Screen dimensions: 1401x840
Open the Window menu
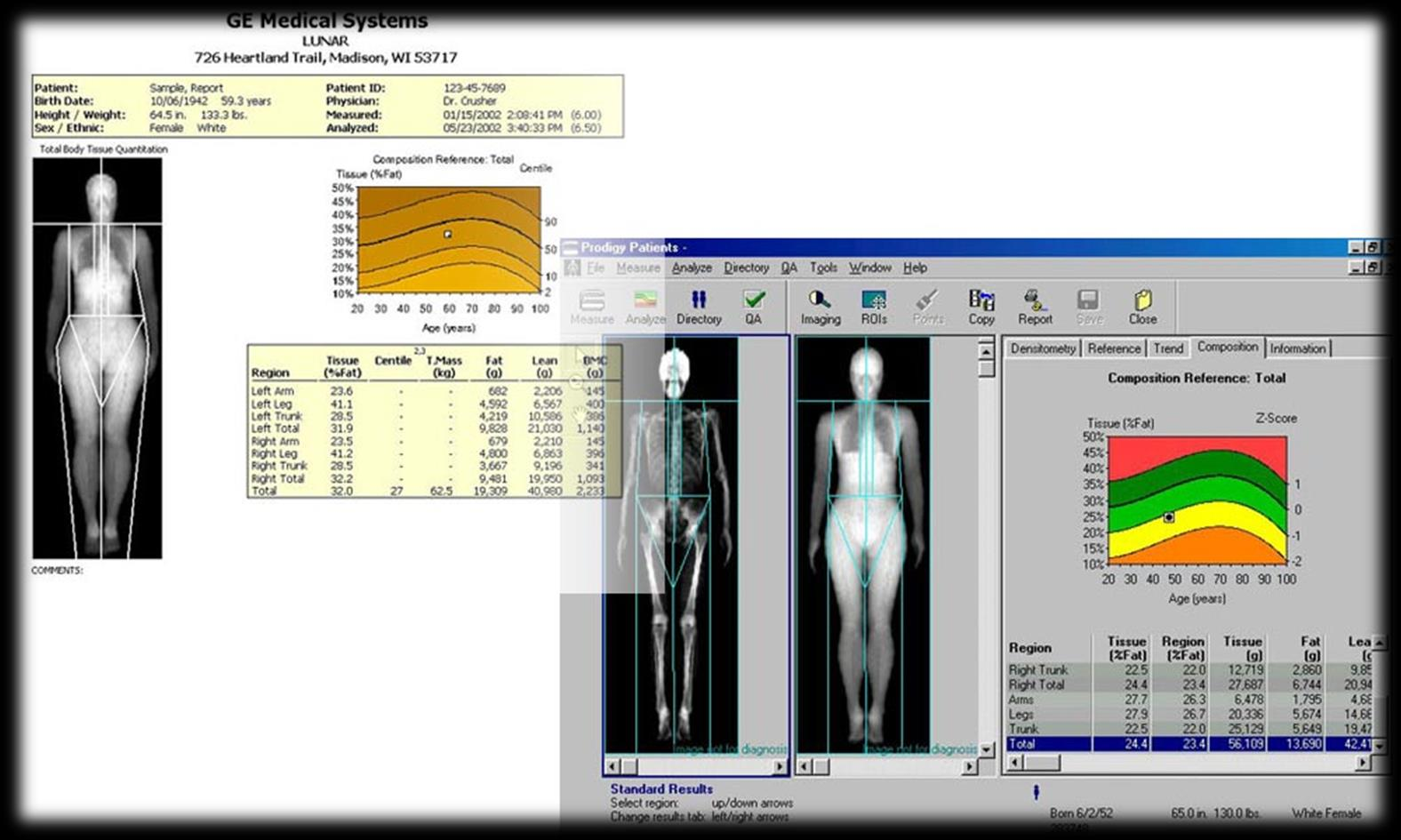click(x=869, y=268)
